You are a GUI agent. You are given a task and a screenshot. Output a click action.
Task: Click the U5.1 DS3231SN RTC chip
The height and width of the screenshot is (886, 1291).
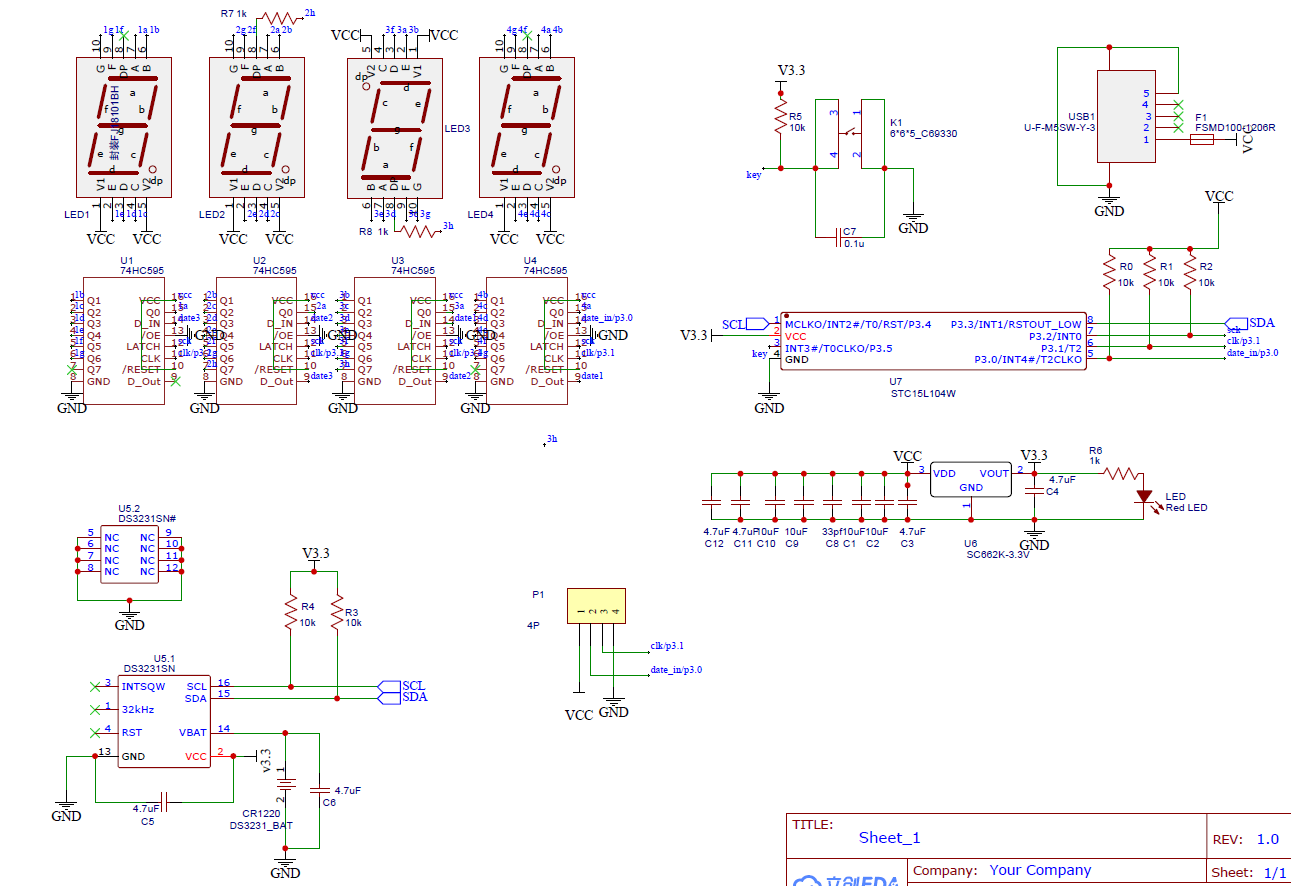164,719
